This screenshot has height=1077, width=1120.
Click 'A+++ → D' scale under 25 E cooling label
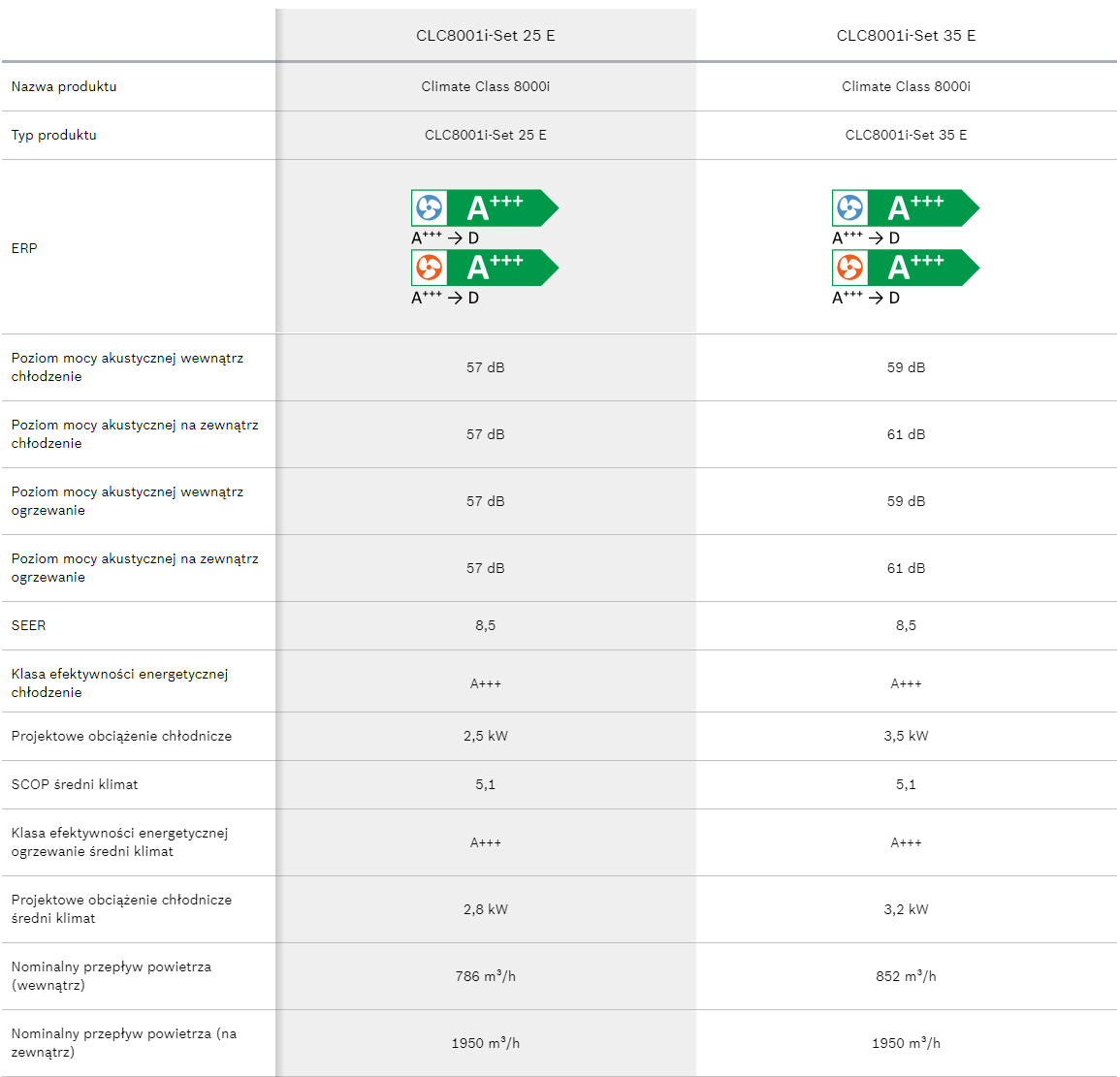click(445, 238)
